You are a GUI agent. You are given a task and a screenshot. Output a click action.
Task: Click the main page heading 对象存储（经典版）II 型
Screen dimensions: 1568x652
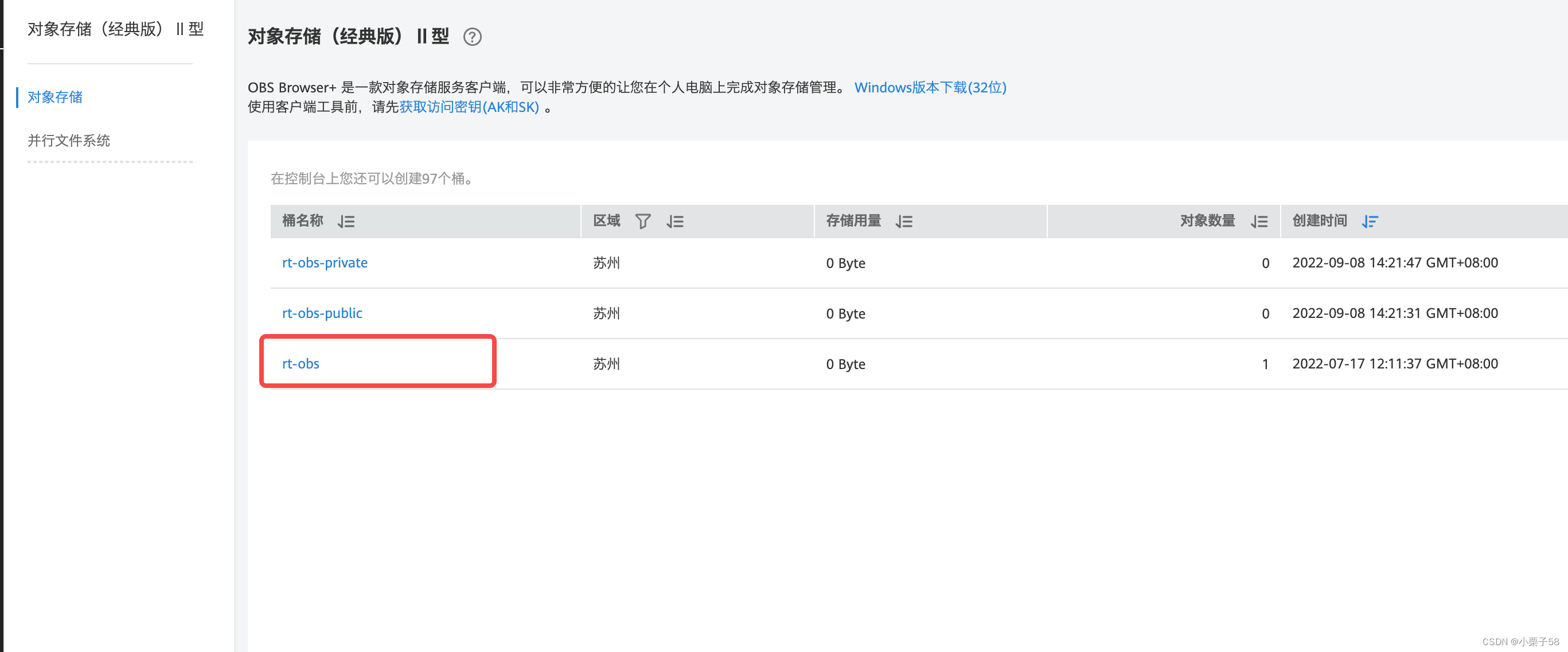point(348,37)
